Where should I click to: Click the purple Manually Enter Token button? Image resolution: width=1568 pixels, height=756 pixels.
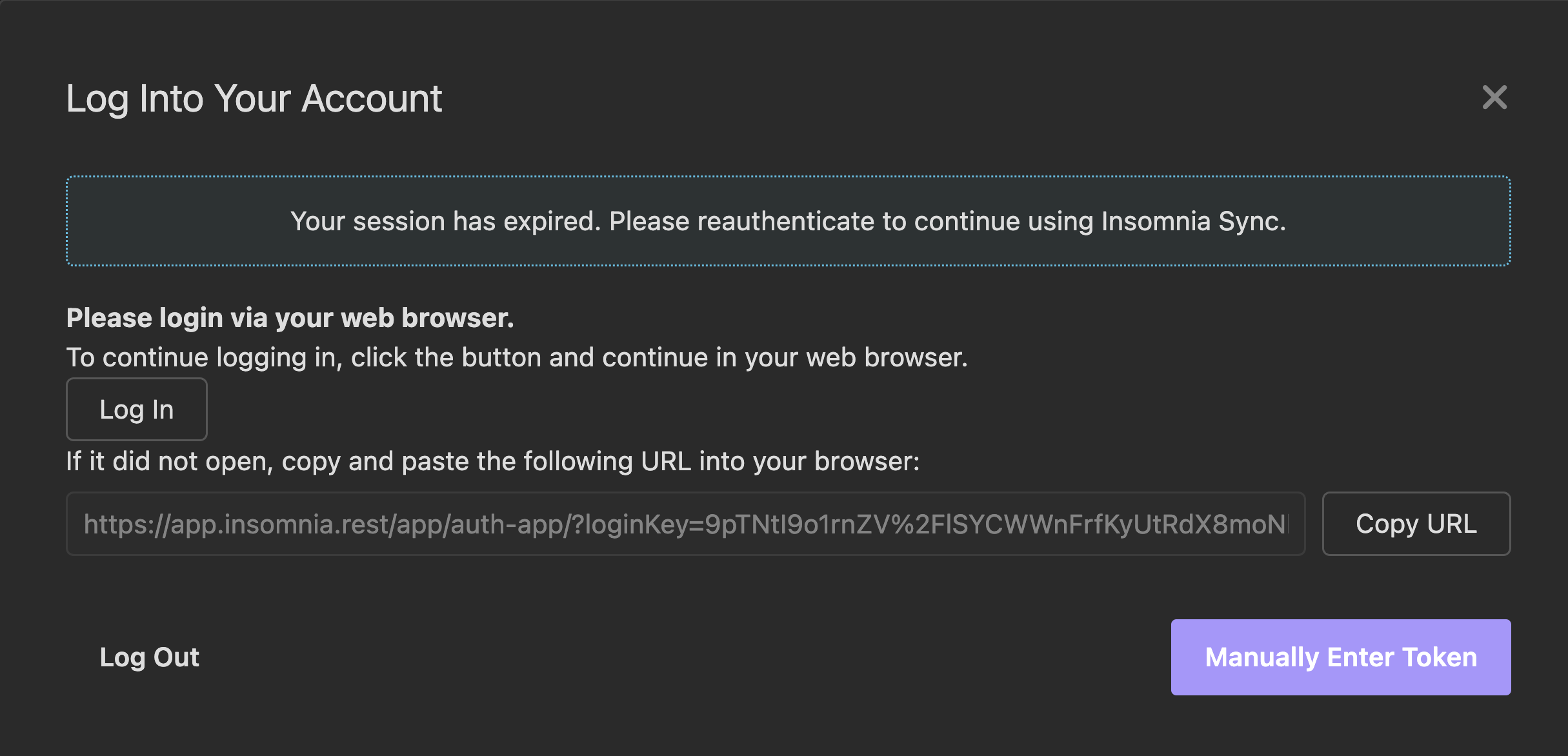[1340, 657]
